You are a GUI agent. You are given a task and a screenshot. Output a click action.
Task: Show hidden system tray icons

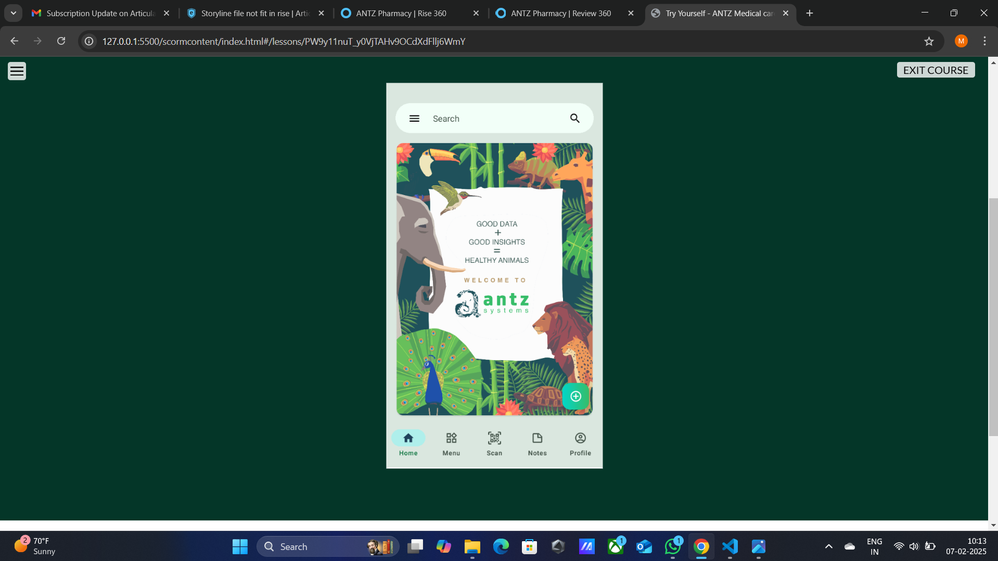point(829,546)
